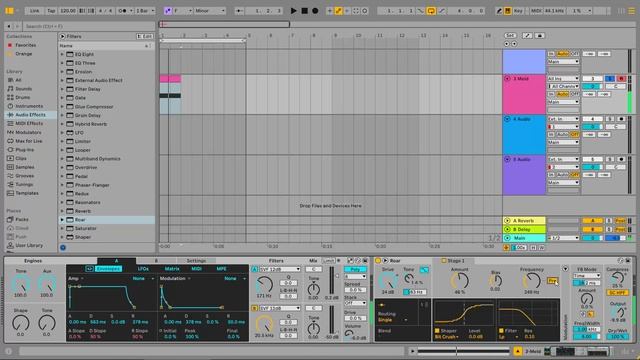
Task: Toggle the MIDI Arrangement Overdub plus icon
Action: pyautogui.click(x=329, y=11)
